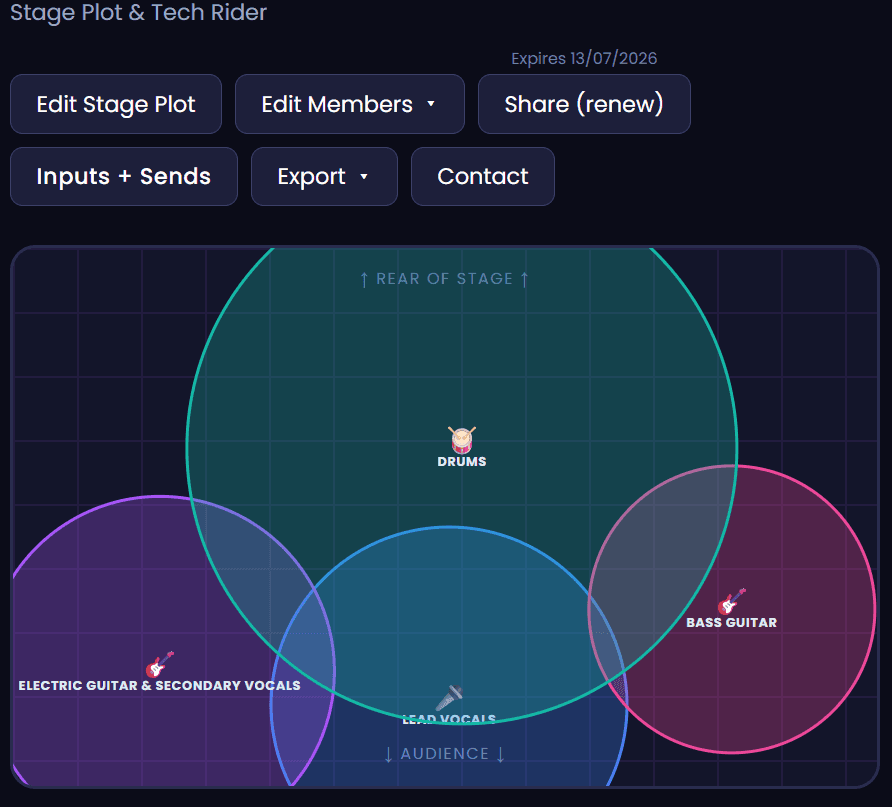Click the BASS GUITAR label
892x807 pixels.
tap(732, 623)
